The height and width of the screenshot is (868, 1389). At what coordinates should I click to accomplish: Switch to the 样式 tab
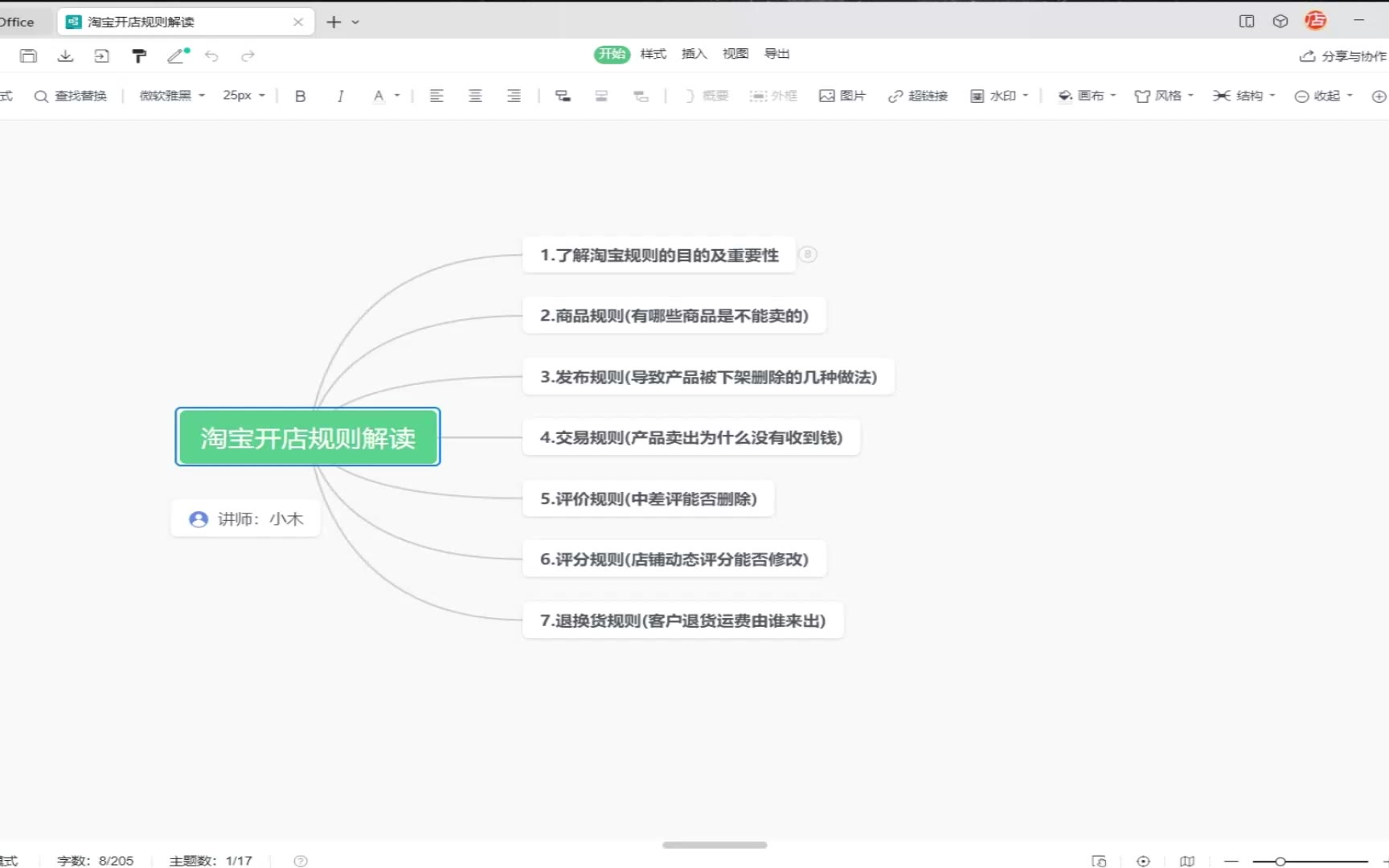[653, 54]
